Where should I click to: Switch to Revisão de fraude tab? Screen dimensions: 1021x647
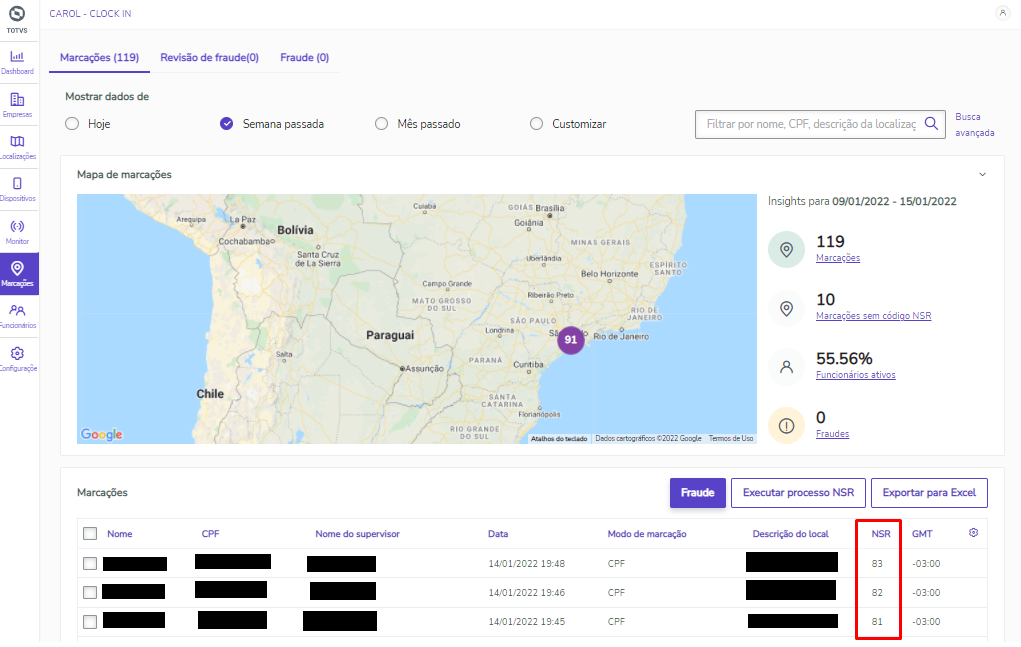pyautogui.click(x=210, y=58)
